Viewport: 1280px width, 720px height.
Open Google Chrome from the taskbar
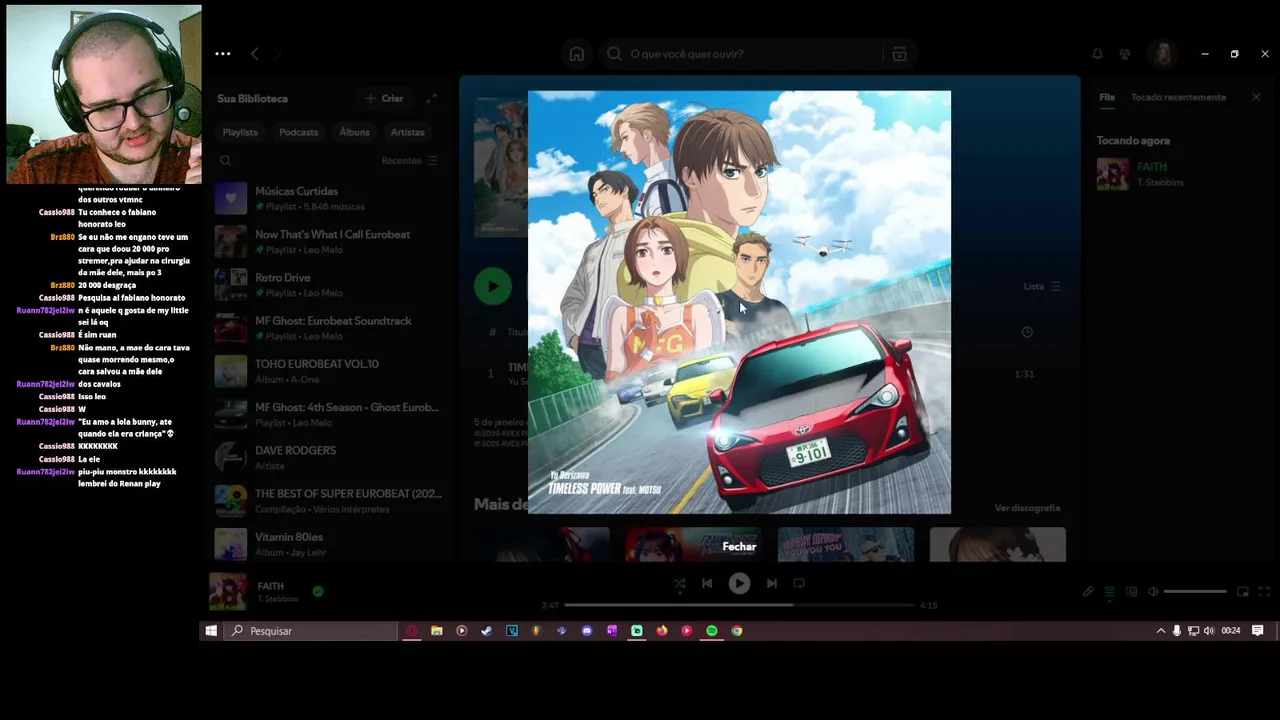click(737, 631)
